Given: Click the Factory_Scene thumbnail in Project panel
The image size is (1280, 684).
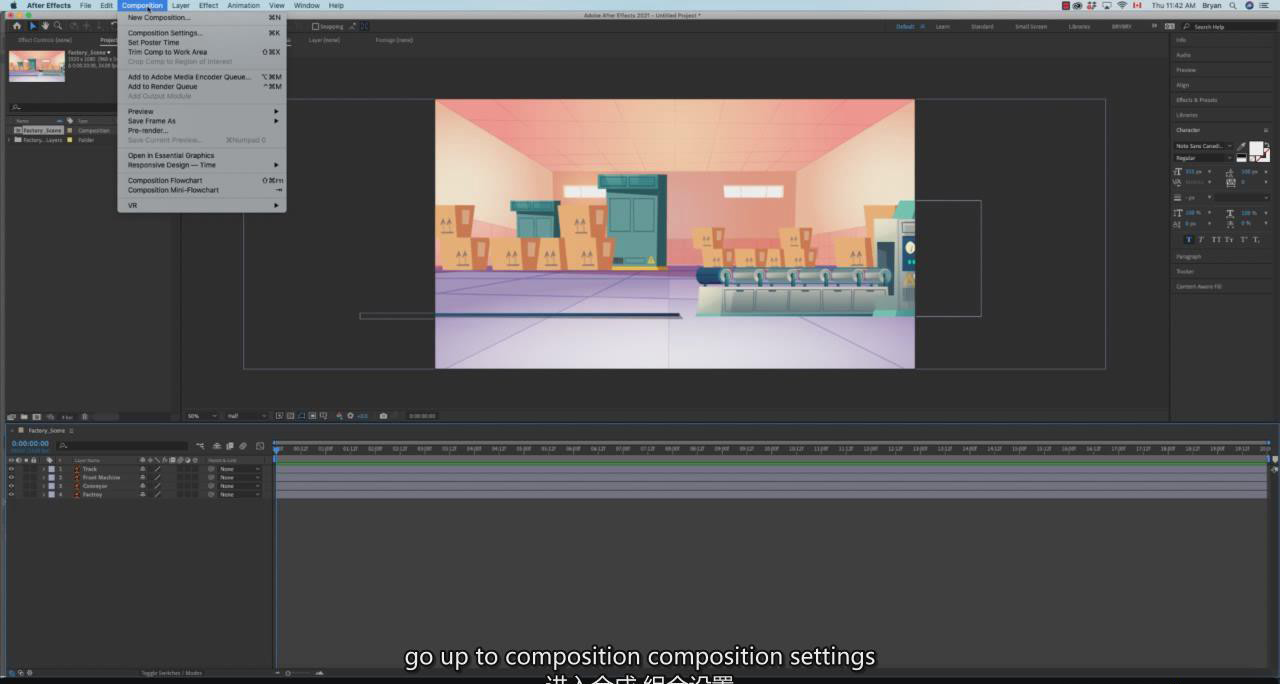Looking at the screenshot, I should point(36,66).
